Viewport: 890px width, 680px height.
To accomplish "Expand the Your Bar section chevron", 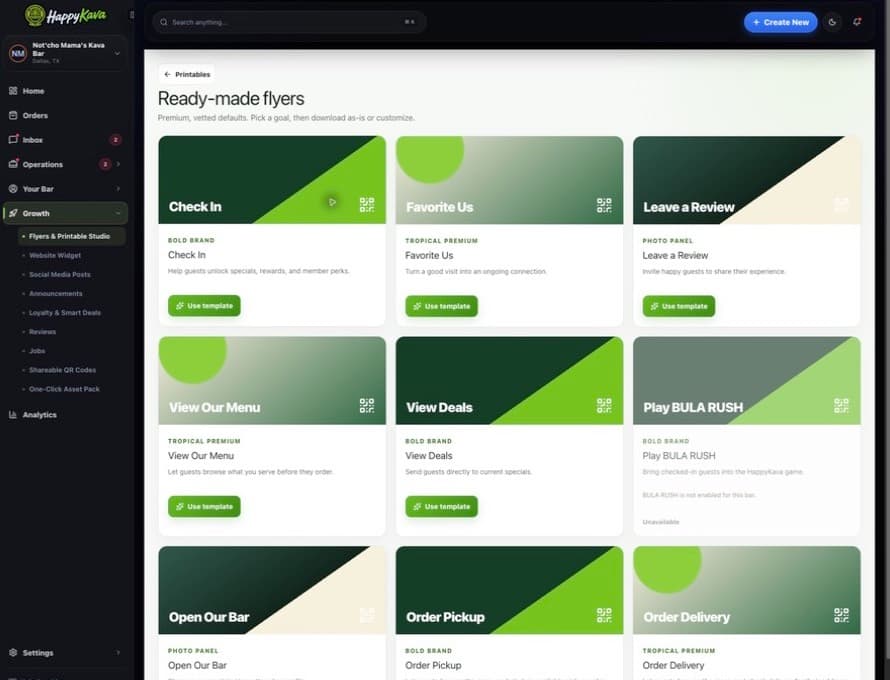I will (x=118, y=188).
